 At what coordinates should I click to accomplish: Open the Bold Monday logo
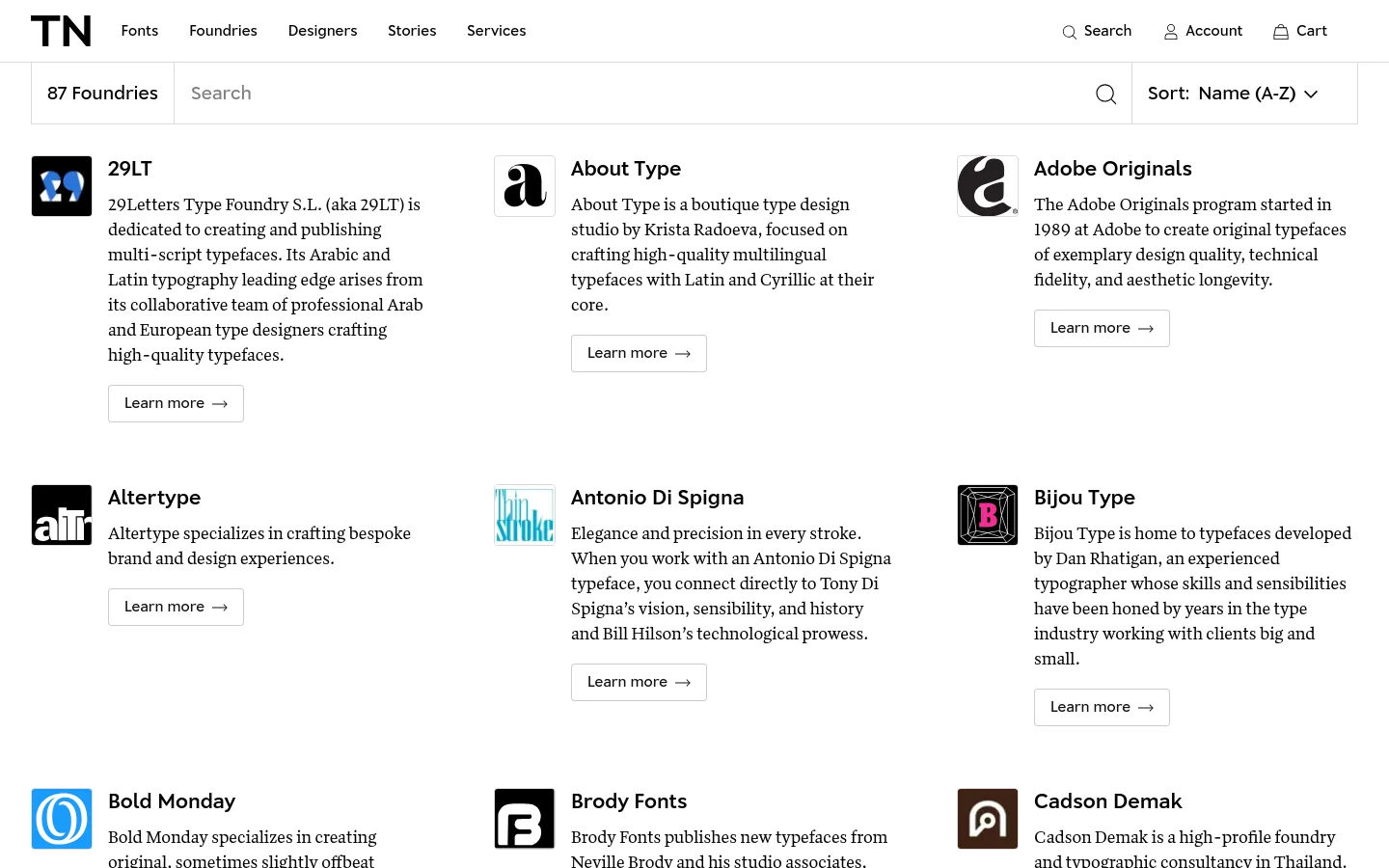click(62, 819)
